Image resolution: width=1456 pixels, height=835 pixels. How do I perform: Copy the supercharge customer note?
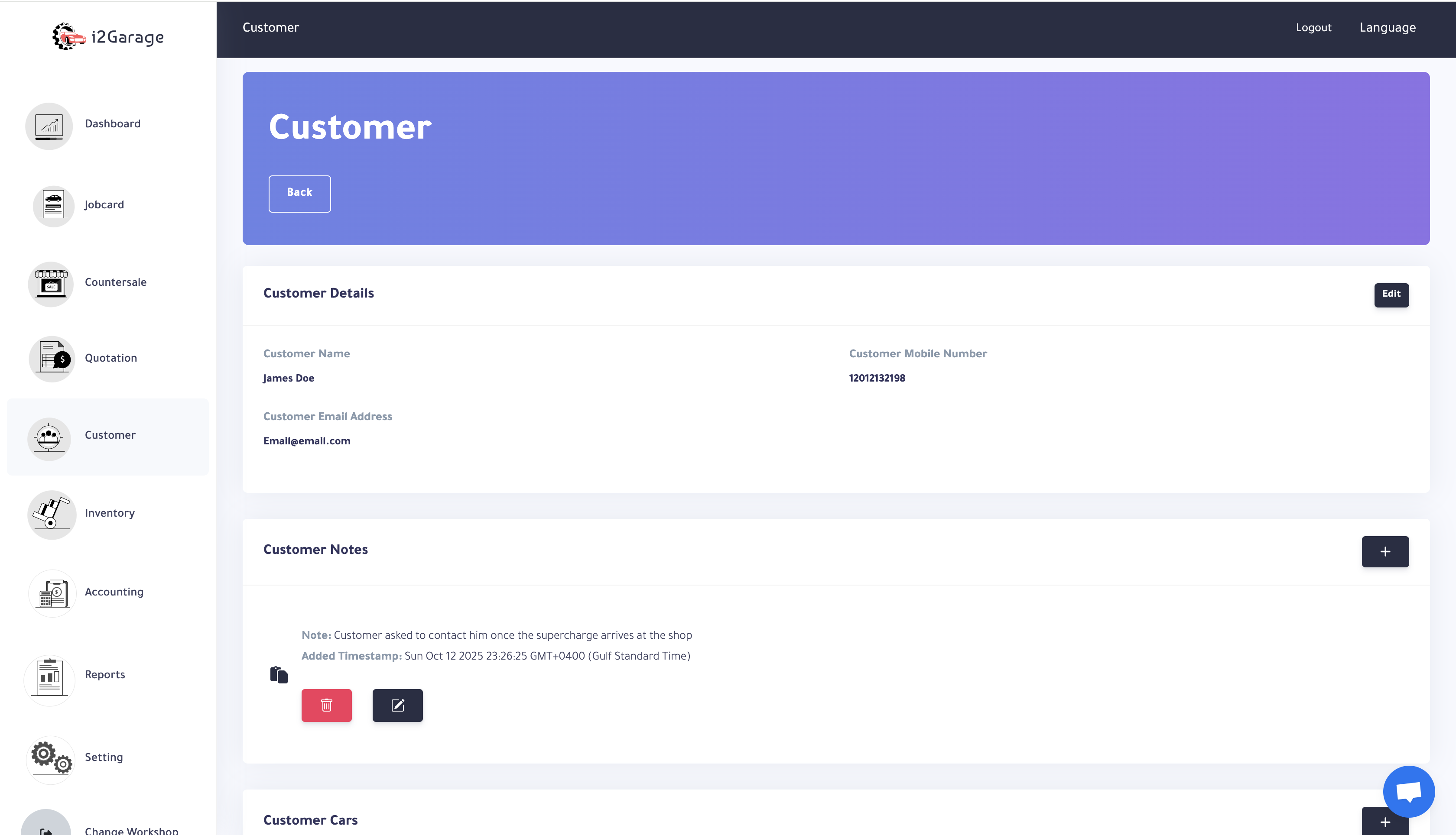[x=279, y=675]
